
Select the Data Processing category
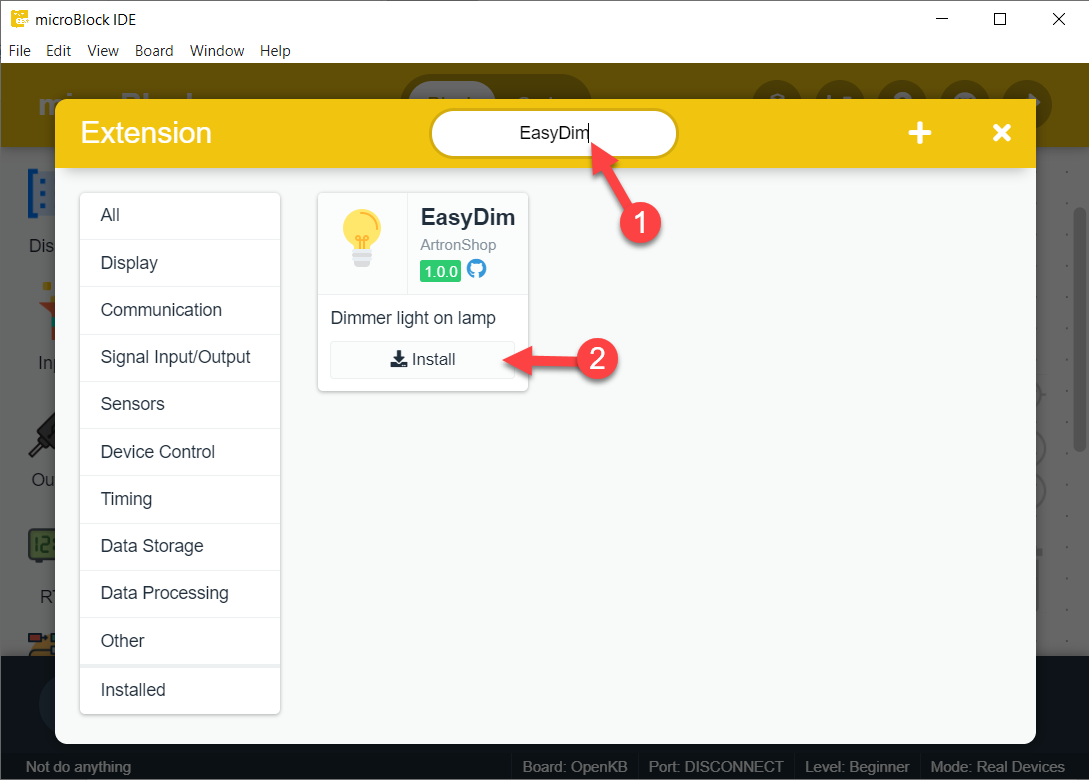click(x=180, y=594)
